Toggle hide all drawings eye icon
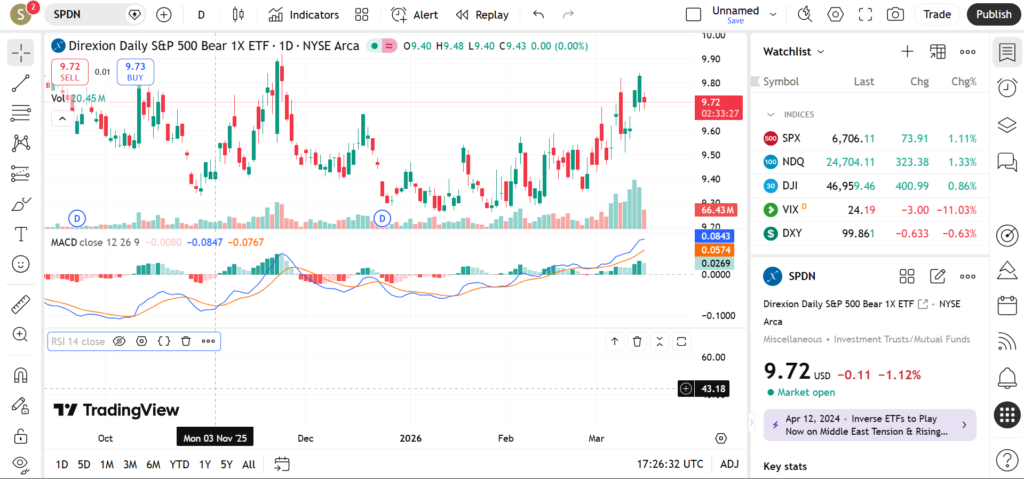This screenshot has height=479, width=1024. point(20,464)
